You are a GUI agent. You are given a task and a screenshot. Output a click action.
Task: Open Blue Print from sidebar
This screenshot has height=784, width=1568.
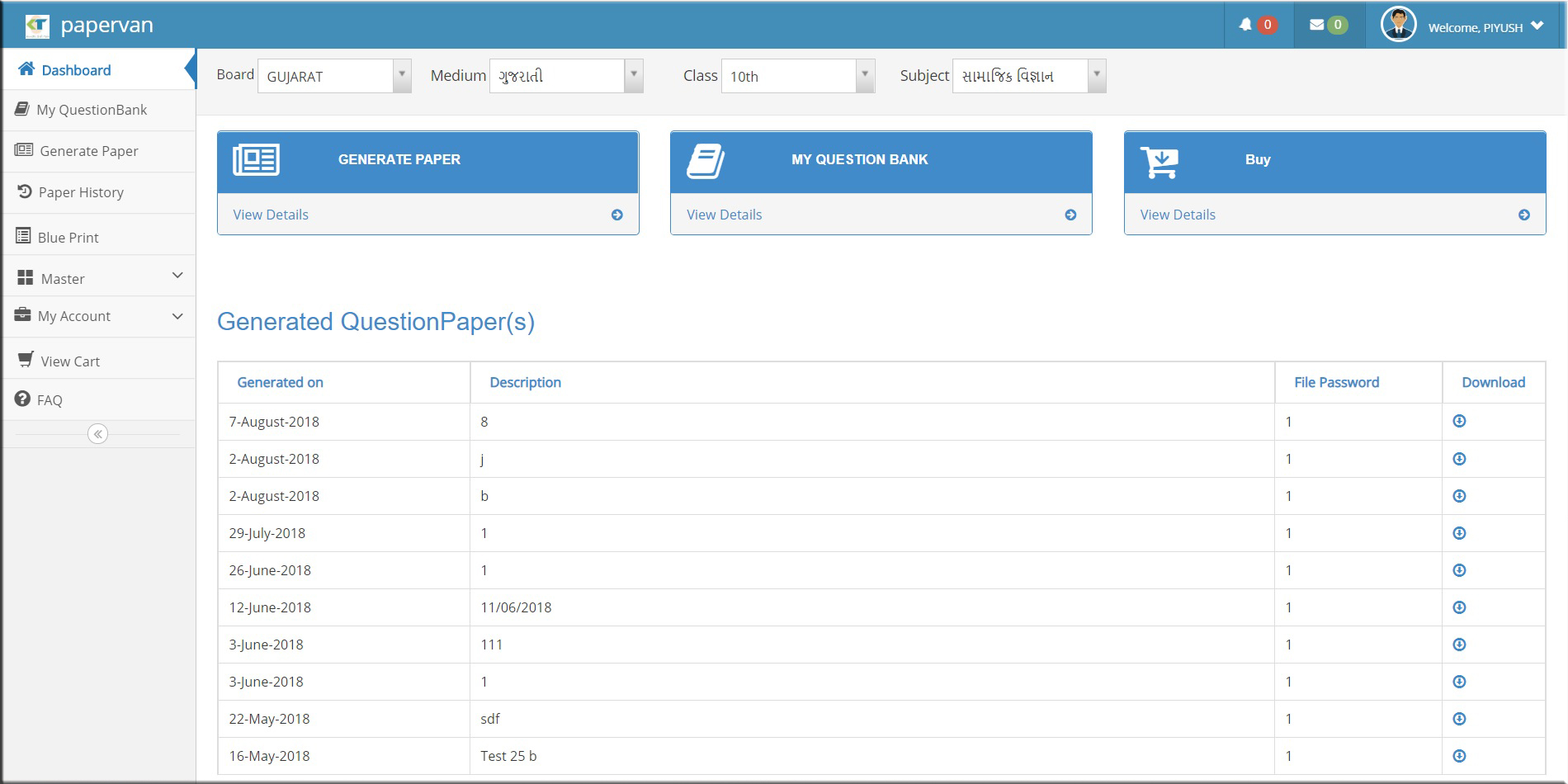coord(68,238)
